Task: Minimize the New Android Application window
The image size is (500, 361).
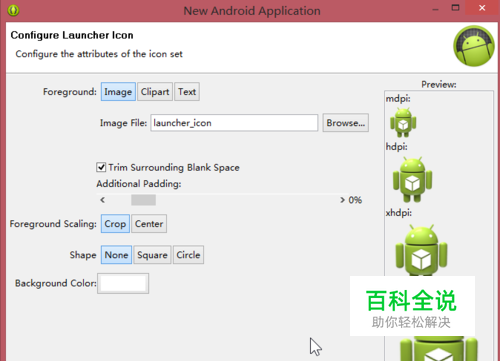Action: click(x=435, y=9)
